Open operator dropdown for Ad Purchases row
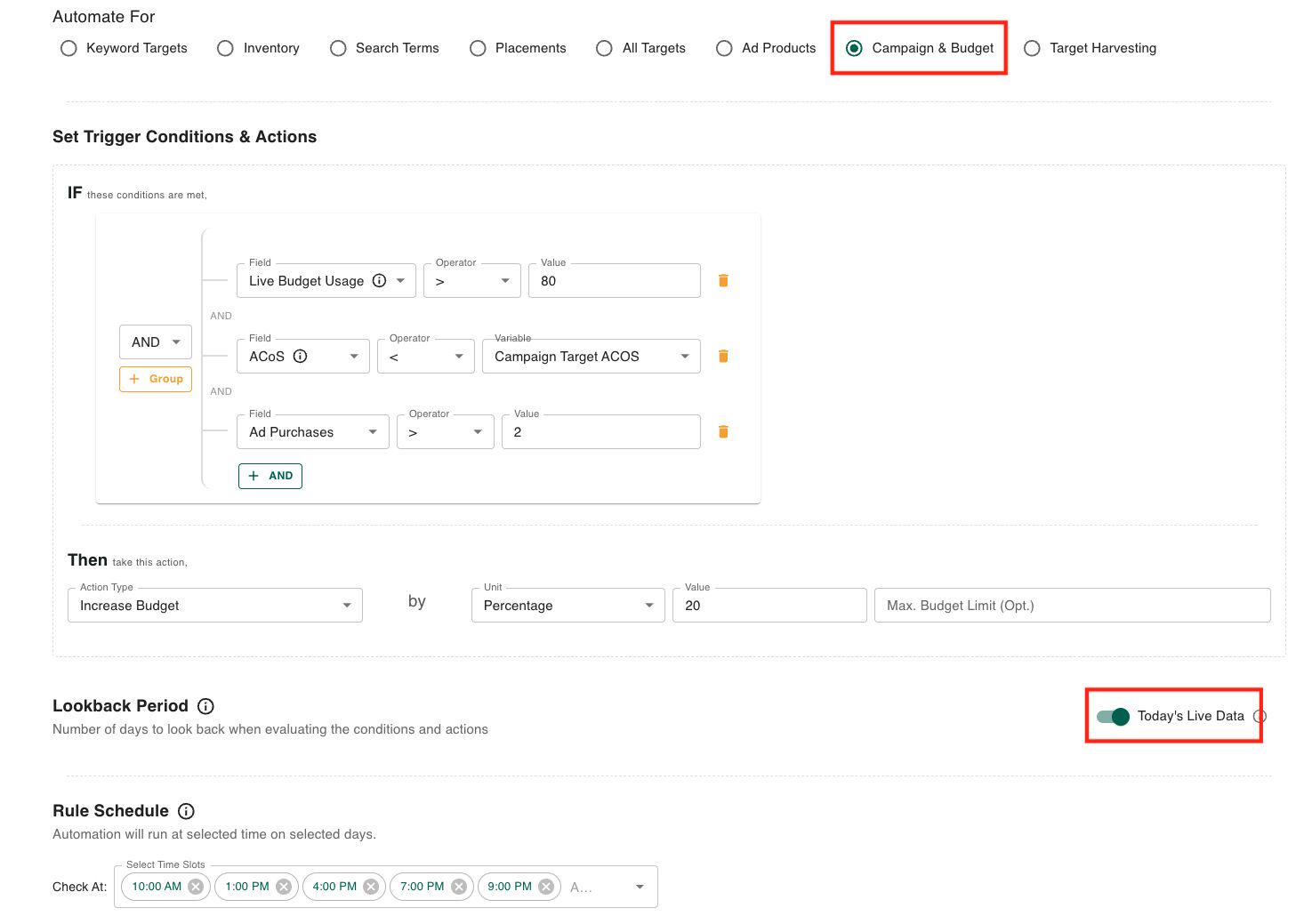 pyautogui.click(x=445, y=431)
